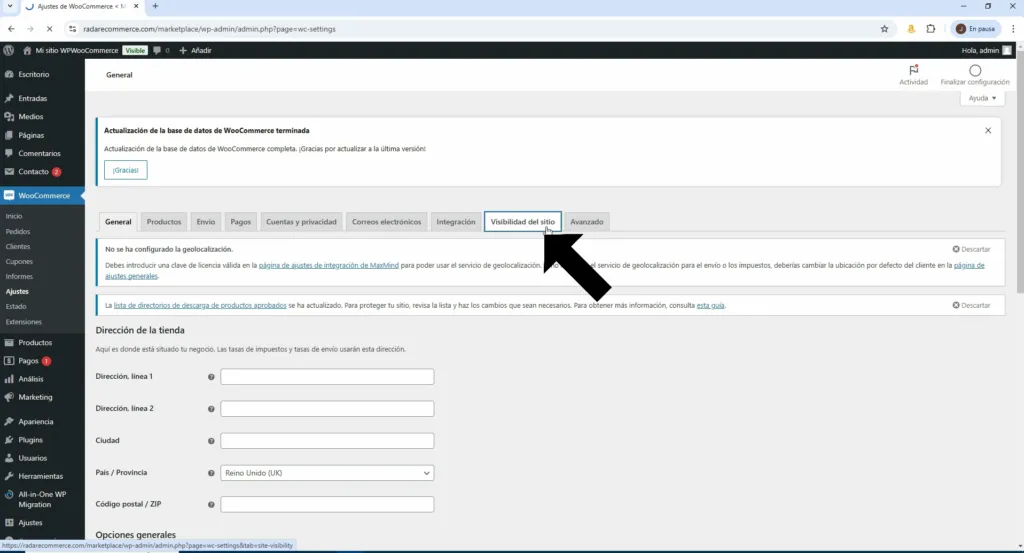This screenshot has height=553, width=1024.
Task: Open the País / Provincia dropdown
Action: point(327,473)
